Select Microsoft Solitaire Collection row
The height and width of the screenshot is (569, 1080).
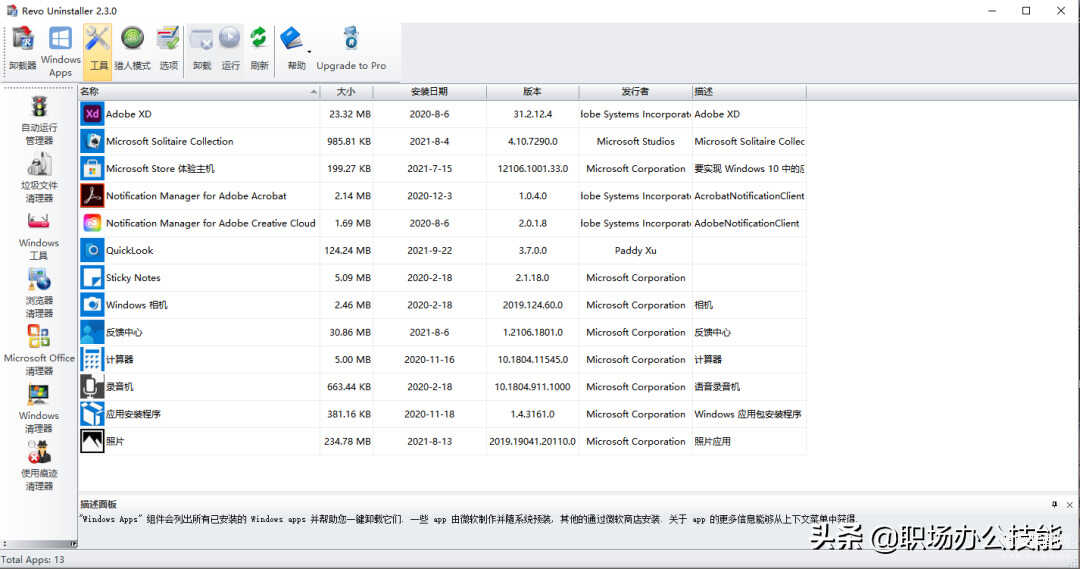tap(169, 142)
